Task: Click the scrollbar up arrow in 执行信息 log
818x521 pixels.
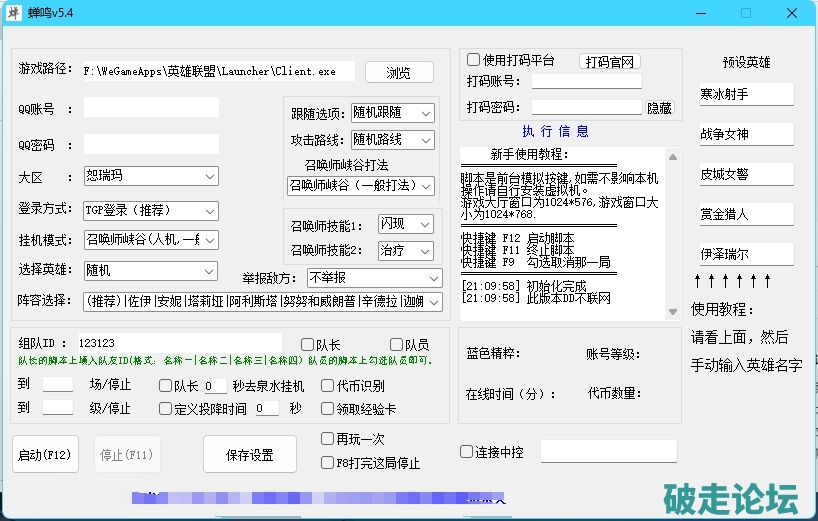Action: [672, 155]
